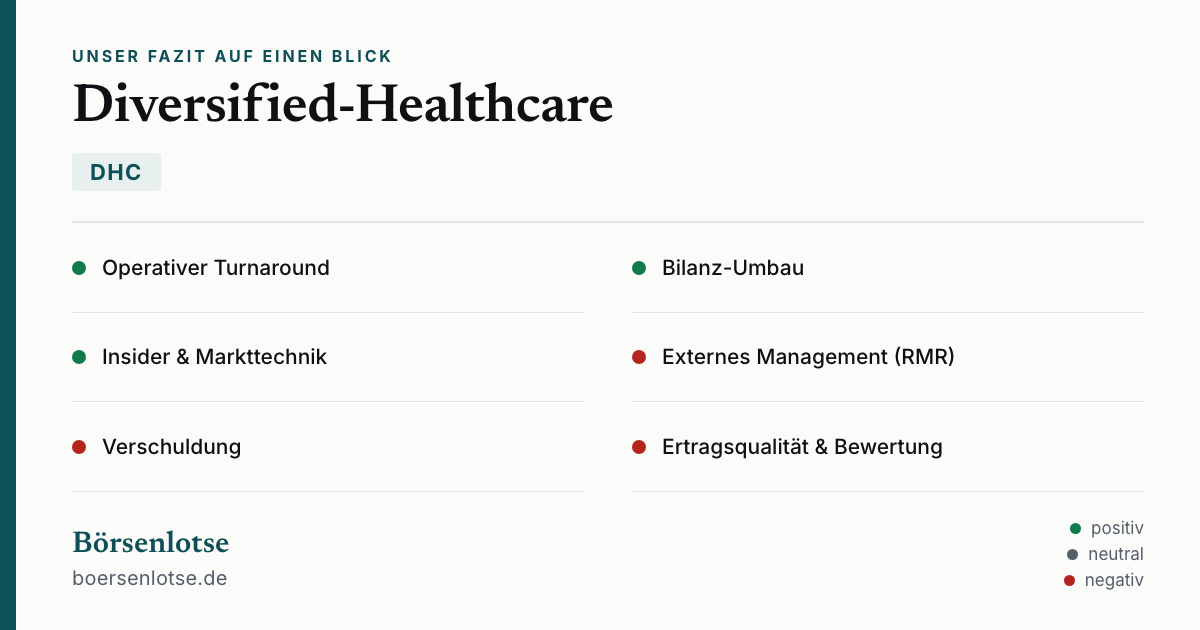Click the red dot beside Verschuldung
Image resolution: width=1200 pixels, height=630 pixels.
79,447
